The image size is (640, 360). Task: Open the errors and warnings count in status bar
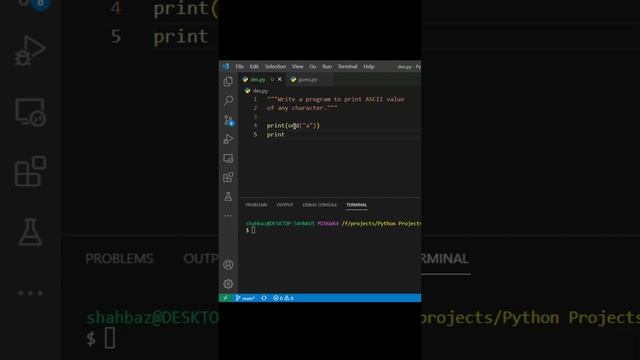click(x=283, y=298)
